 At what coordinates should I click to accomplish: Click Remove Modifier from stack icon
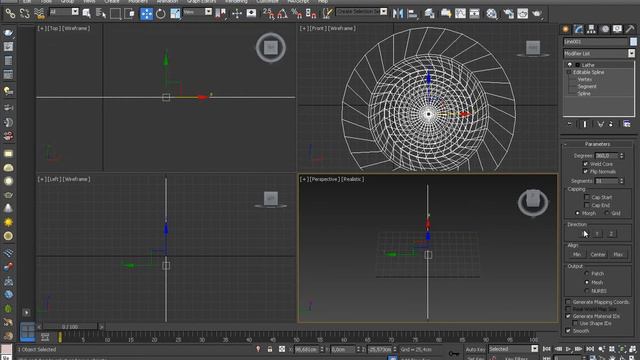(611, 124)
